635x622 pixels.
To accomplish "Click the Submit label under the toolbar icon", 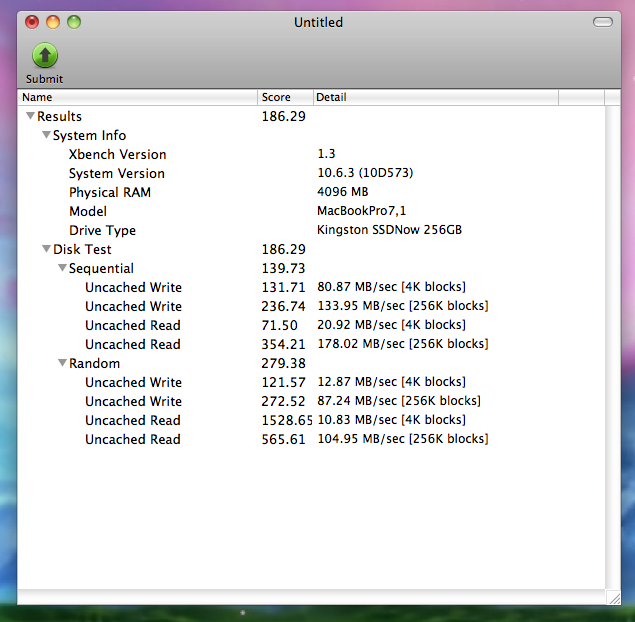I will 45,79.
